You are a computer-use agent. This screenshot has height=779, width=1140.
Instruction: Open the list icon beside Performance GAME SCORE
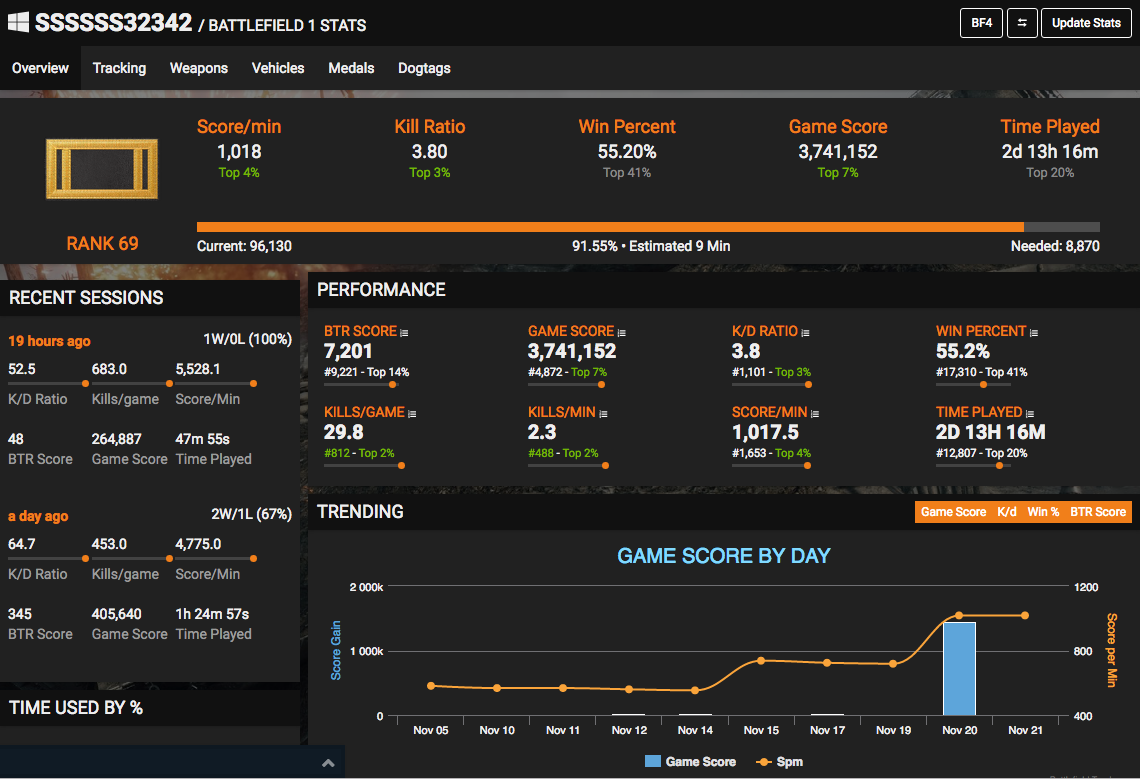(x=622, y=332)
